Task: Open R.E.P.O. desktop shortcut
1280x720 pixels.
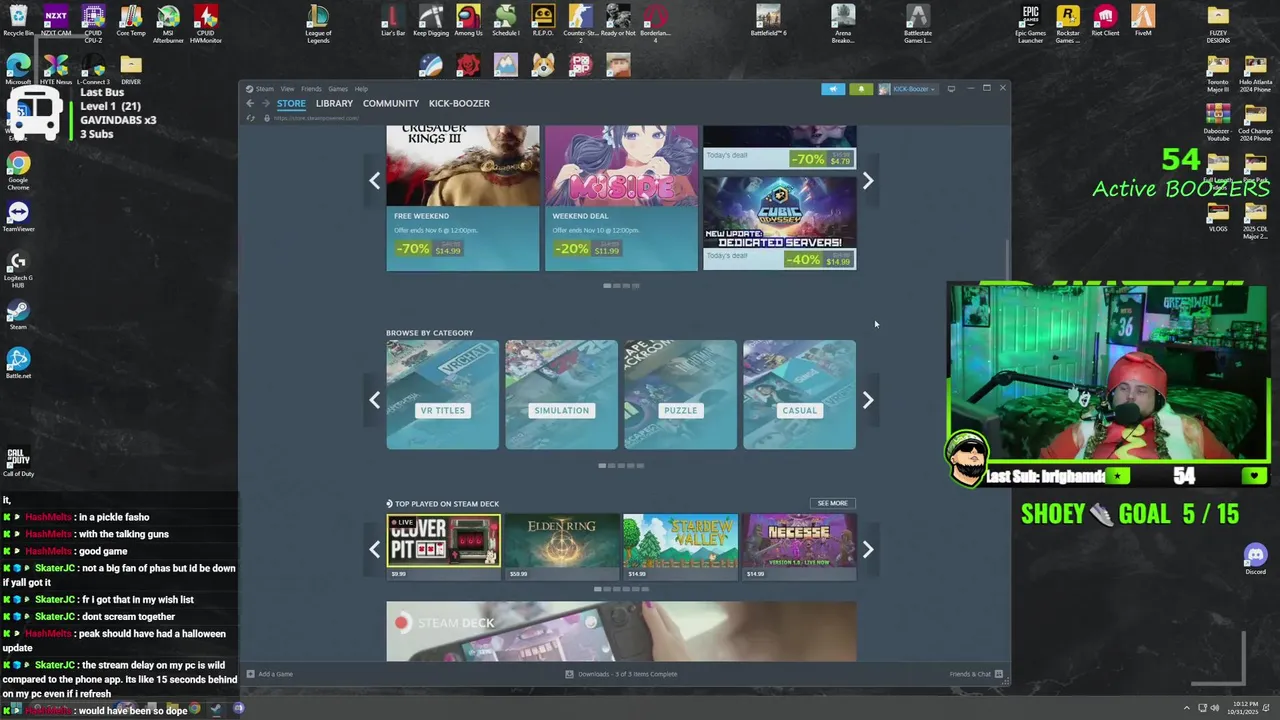Action: coord(543,20)
